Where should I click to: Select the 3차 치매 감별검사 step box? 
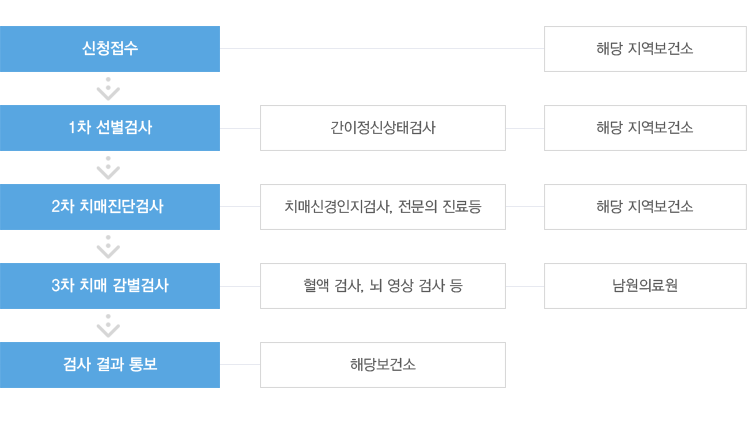tap(110, 286)
